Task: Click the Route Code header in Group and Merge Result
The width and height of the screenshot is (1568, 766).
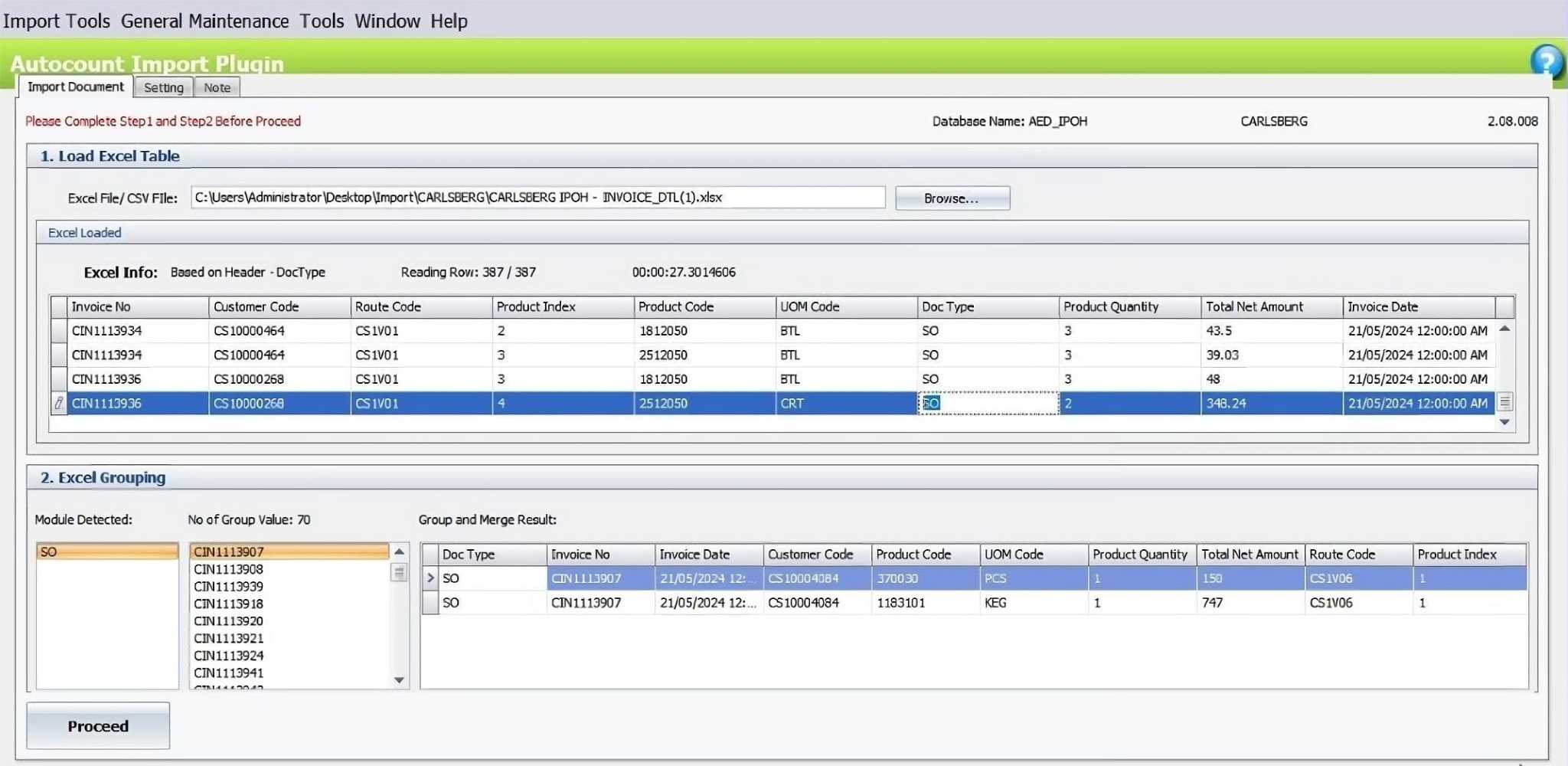Action: [x=1359, y=554]
